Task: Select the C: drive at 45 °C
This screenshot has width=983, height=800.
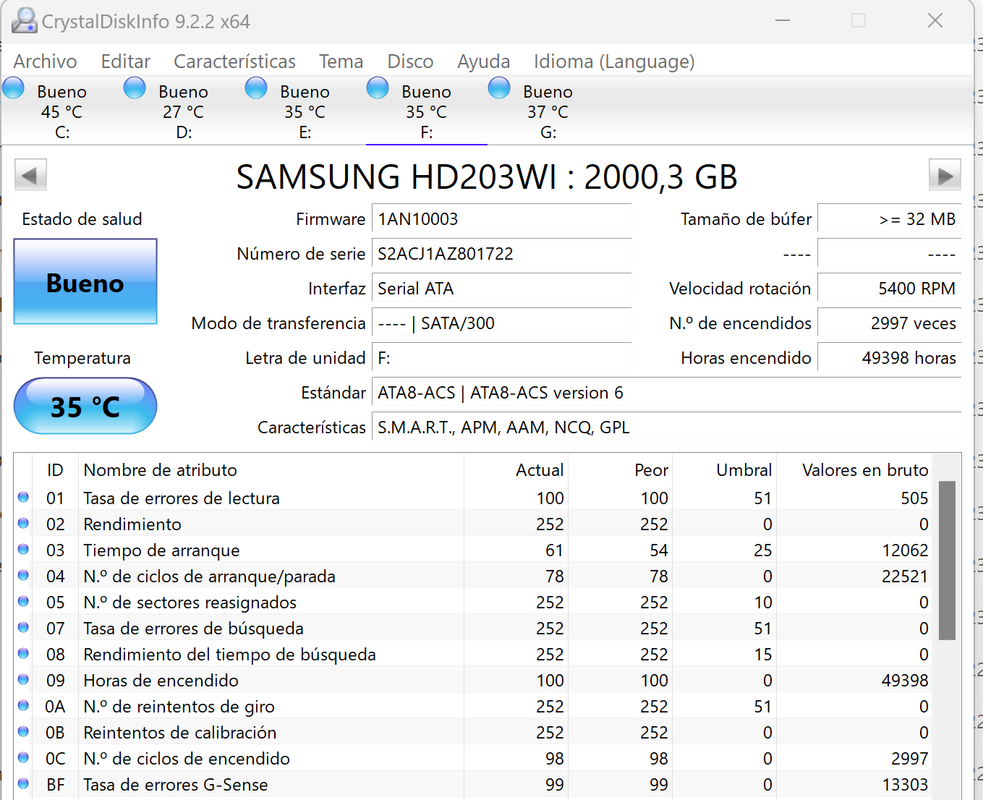Action: coord(61,111)
